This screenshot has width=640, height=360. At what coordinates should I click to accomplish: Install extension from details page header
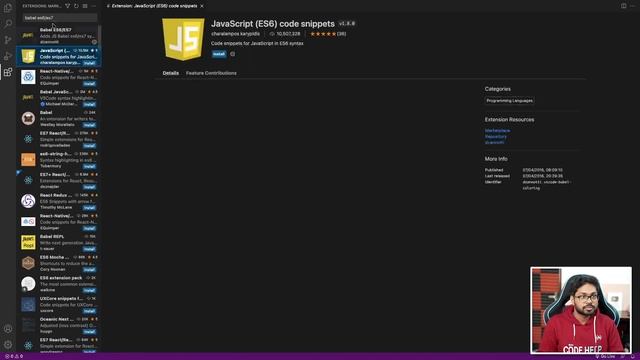(x=219, y=54)
